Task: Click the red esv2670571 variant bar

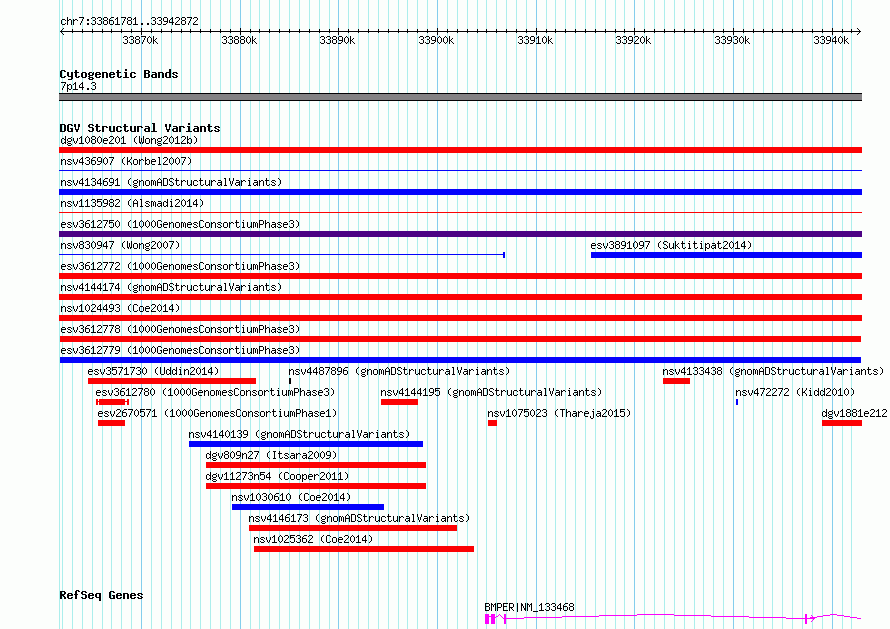Action: tap(111, 423)
